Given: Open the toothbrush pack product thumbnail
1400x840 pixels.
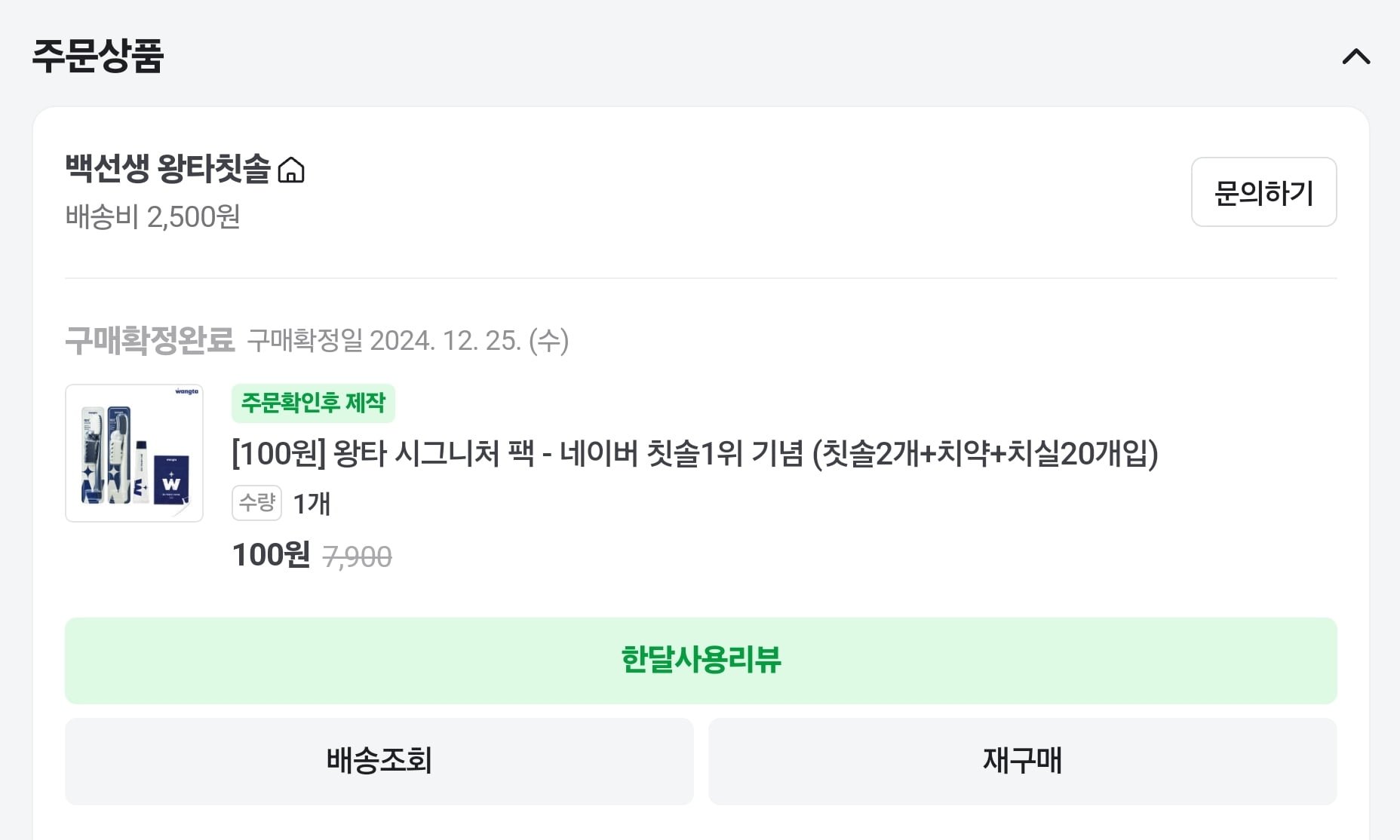Looking at the screenshot, I should (134, 453).
